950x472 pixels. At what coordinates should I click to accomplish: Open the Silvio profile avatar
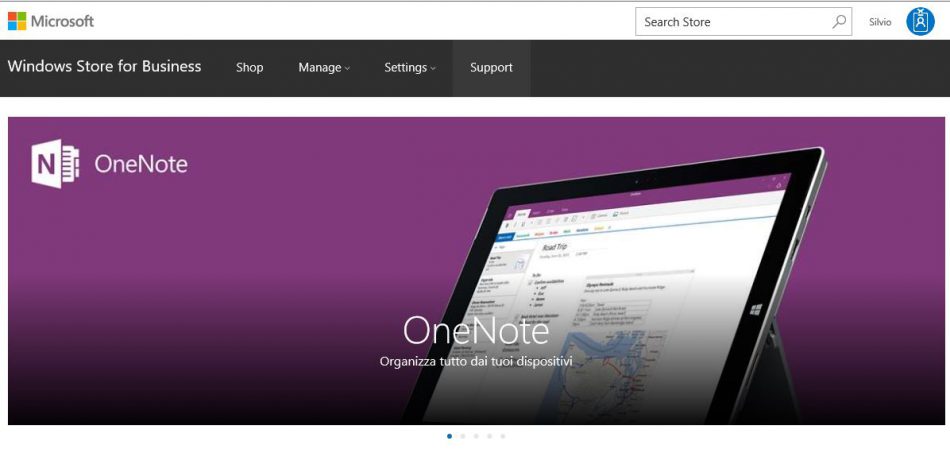920,22
